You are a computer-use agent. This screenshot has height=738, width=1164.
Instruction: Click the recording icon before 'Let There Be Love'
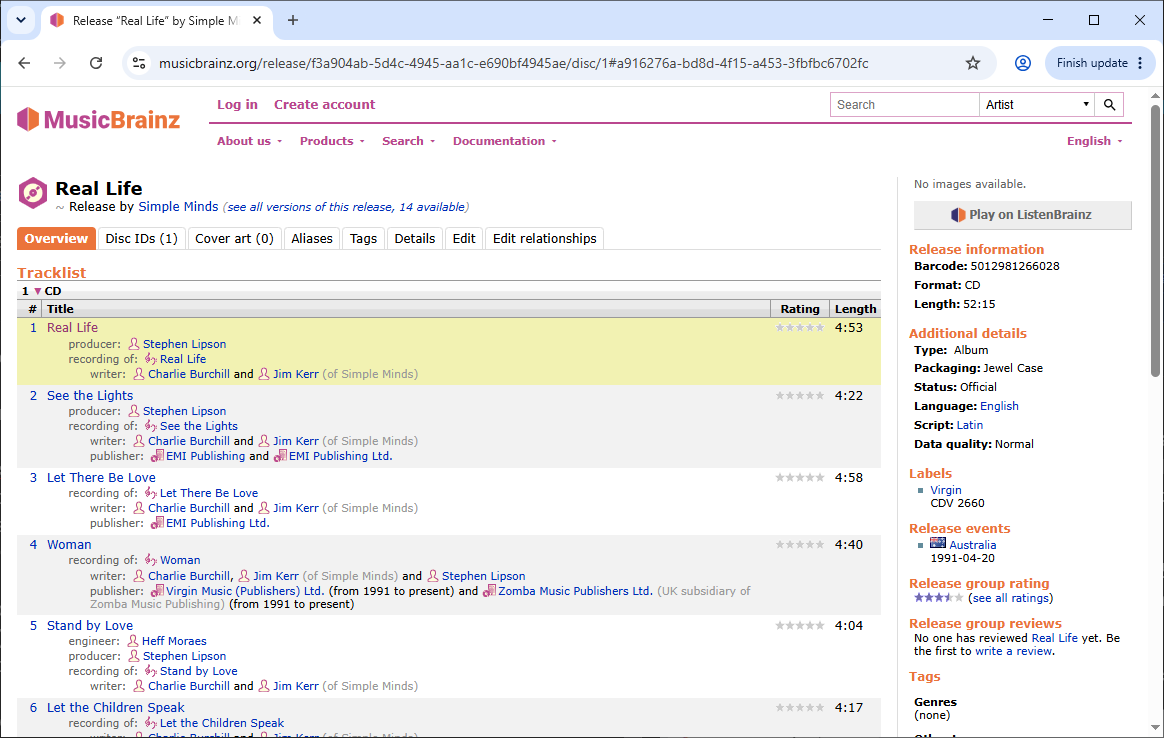tap(151, 493)
